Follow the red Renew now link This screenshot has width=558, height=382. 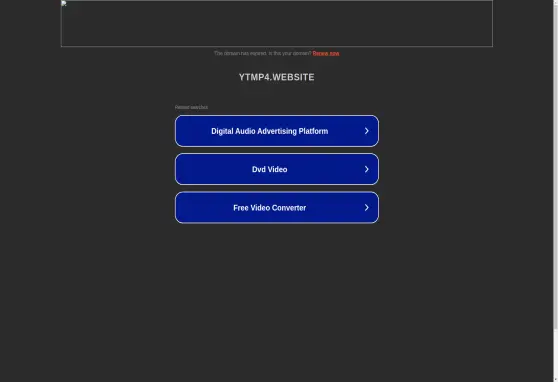click(x=326, y=53)
